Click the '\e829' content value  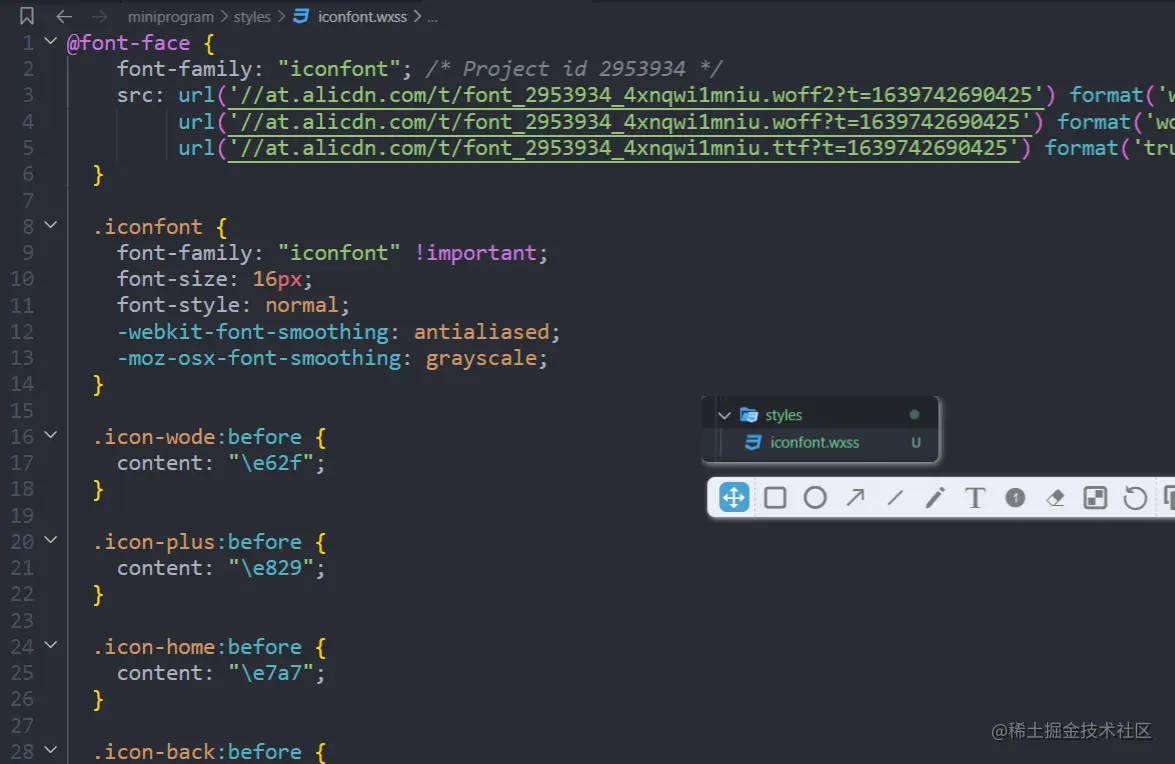(x=271, y=568)
